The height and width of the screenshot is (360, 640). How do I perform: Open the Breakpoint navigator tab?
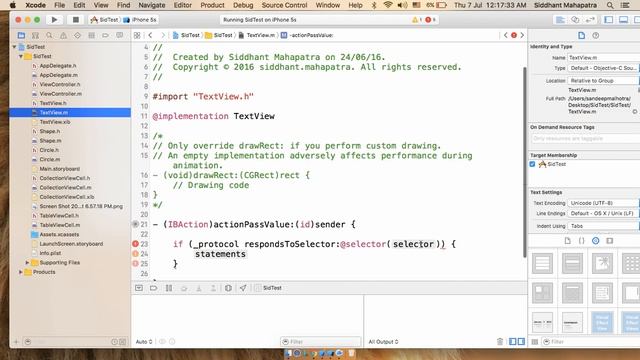point(105,36)
